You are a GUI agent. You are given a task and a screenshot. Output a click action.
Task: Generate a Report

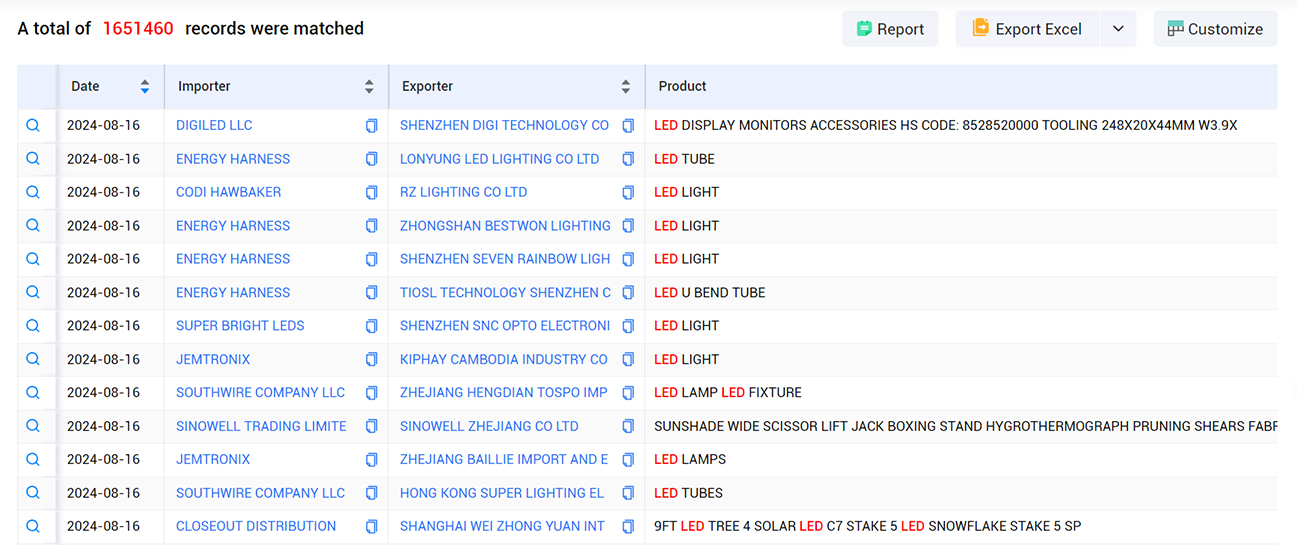click(x=890, y=29)
